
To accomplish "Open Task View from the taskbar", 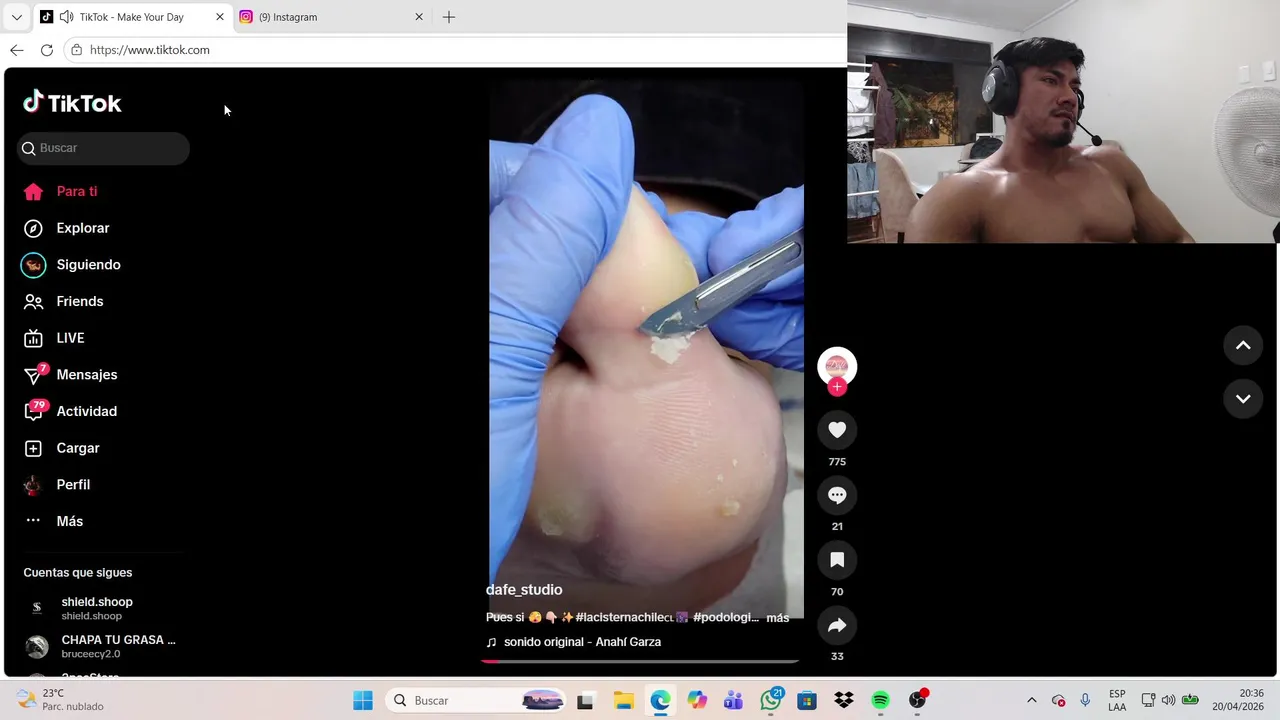I will 585,701.
